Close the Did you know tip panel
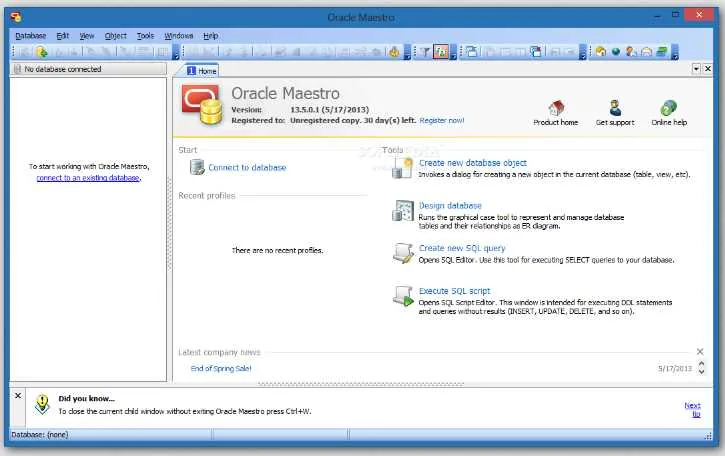This screenshot has width=725, height=456. pos(18,395)
